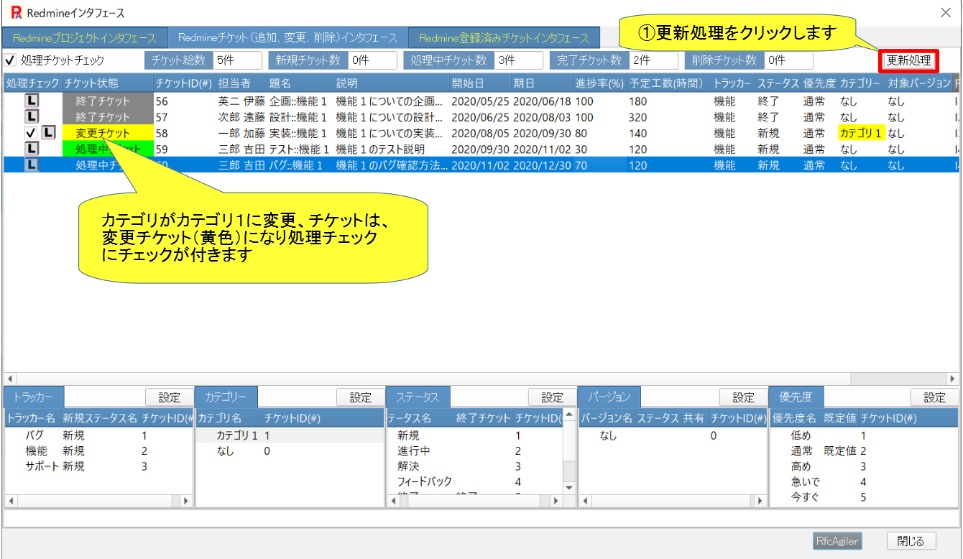This screenshot has height=559, width=963.
Task: Toggle the 処理チケットチェック checkbox
Action: click(10, 60)
